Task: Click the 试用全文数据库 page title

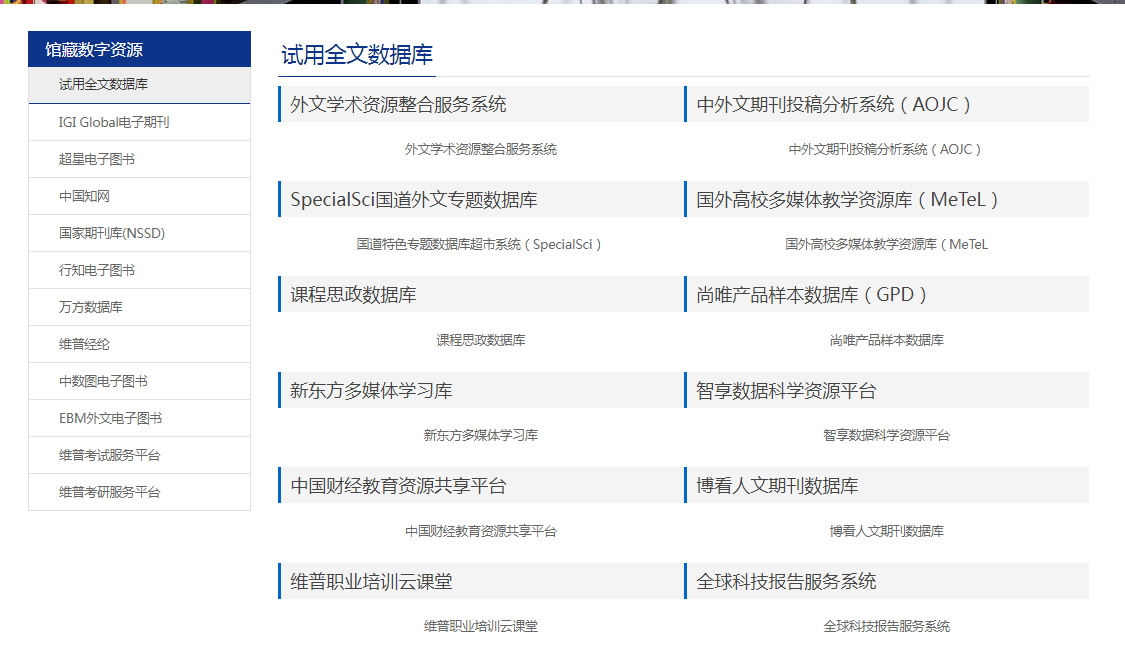Action: click(x=357, y=55)
